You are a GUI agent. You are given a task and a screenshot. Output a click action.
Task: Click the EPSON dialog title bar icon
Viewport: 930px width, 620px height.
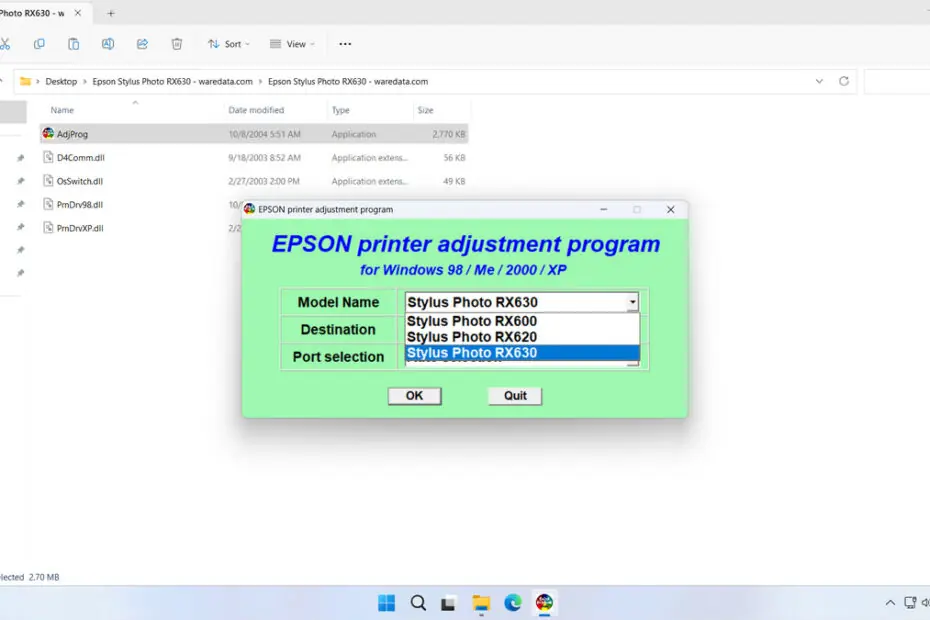[250, 209]
